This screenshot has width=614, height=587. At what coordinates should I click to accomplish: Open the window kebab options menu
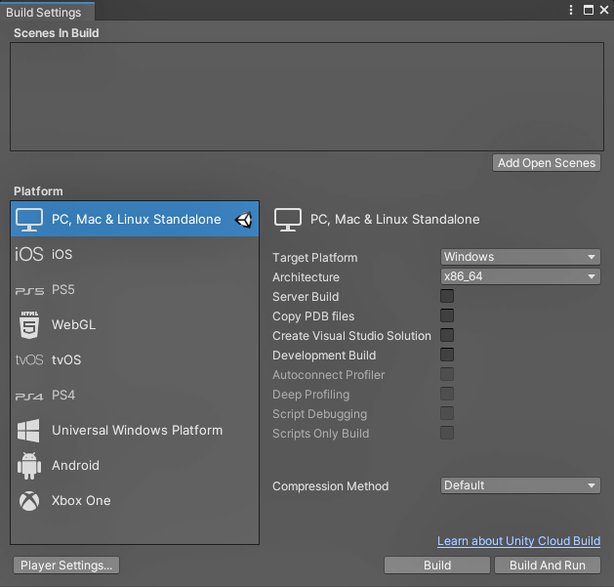[x=571, y=10]
